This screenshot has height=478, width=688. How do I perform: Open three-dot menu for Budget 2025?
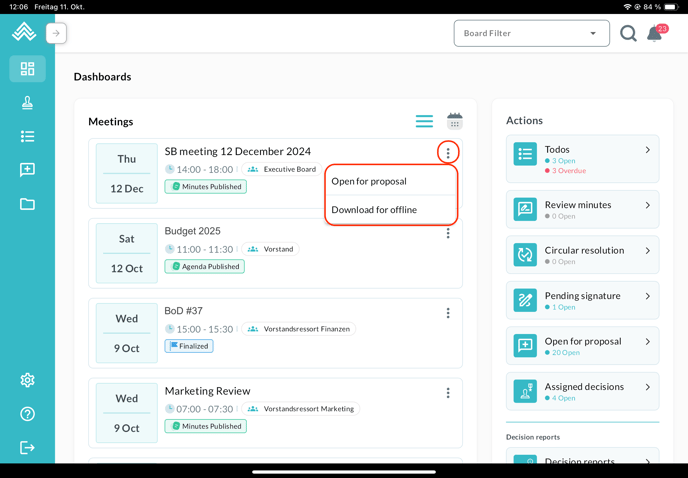pos(448,233)
